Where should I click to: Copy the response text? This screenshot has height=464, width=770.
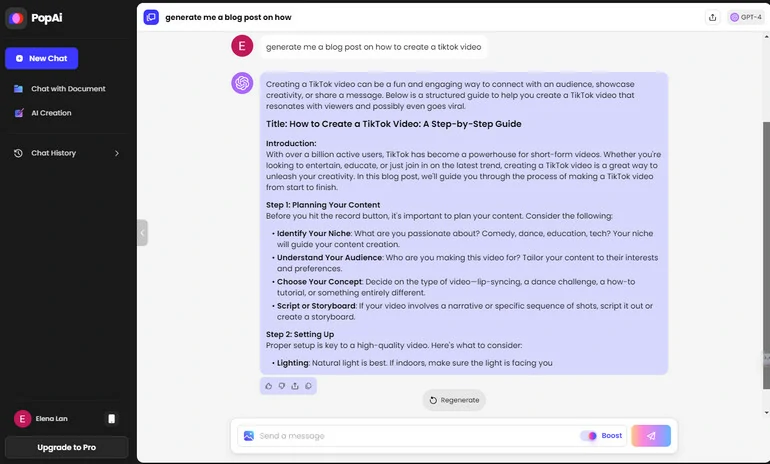(308, 386)
